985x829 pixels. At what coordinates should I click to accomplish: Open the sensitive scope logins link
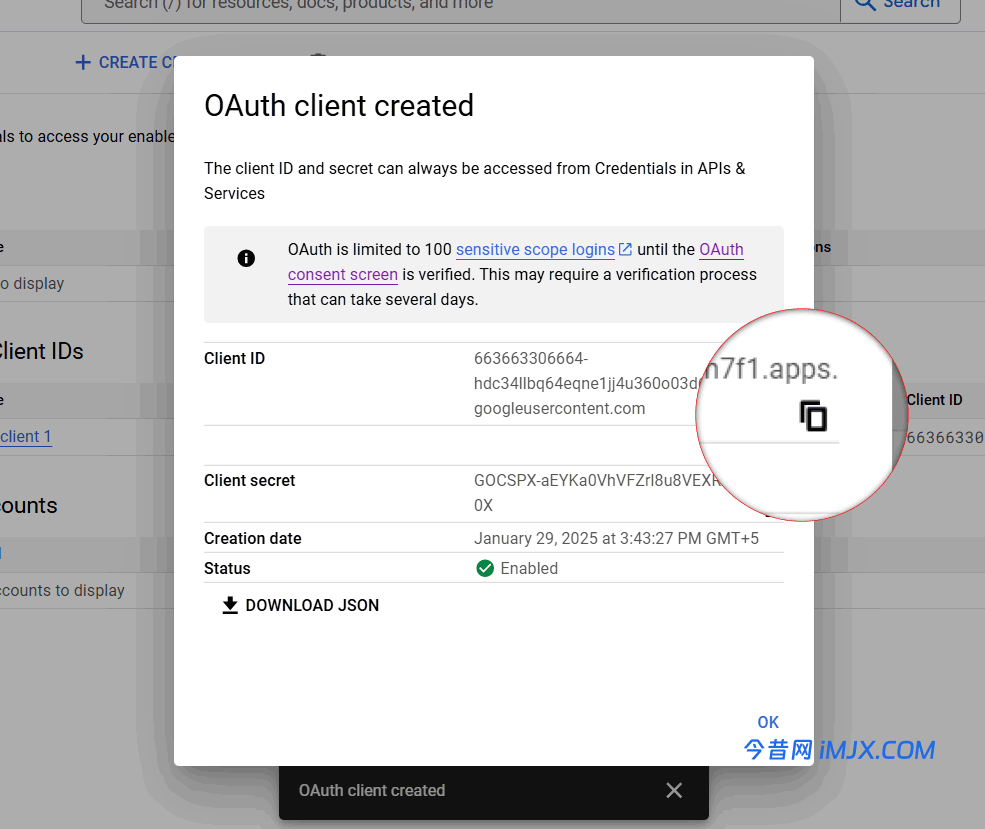(x=535, y=249)
